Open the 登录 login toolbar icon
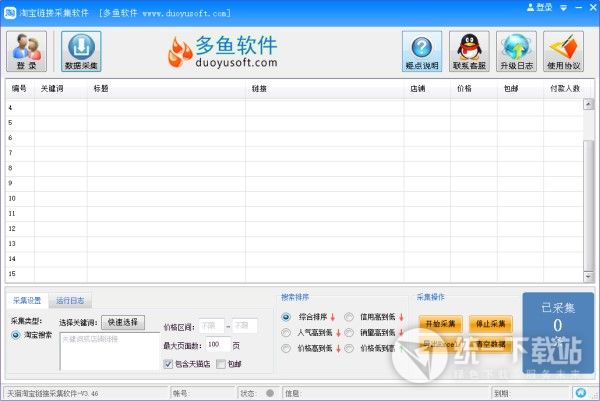This screenshot has height=401, width=600. (x=26, y=51)
